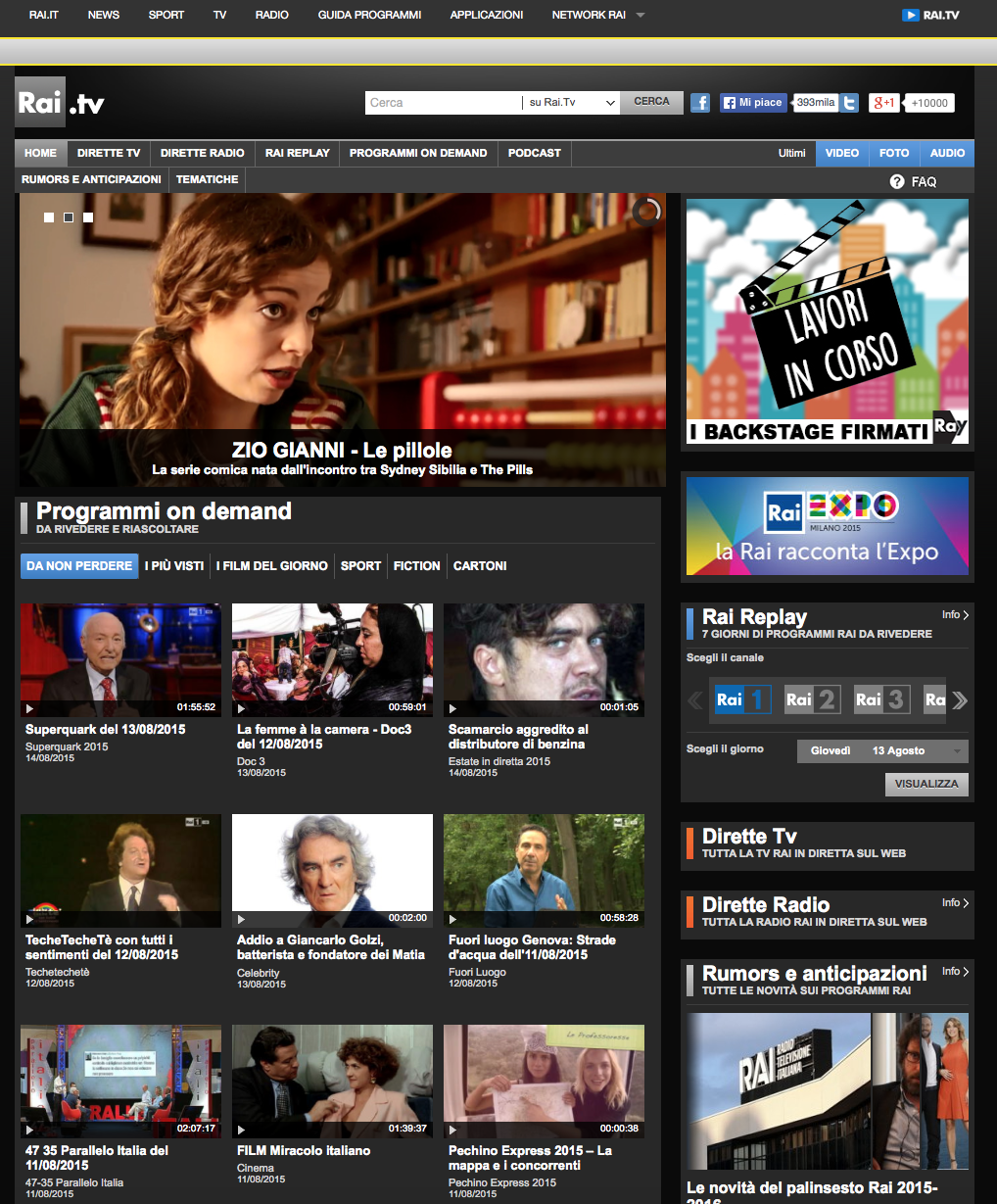Play Fuori luogo Genova video
Screen dimensions: 997x1204
point(544,871)
